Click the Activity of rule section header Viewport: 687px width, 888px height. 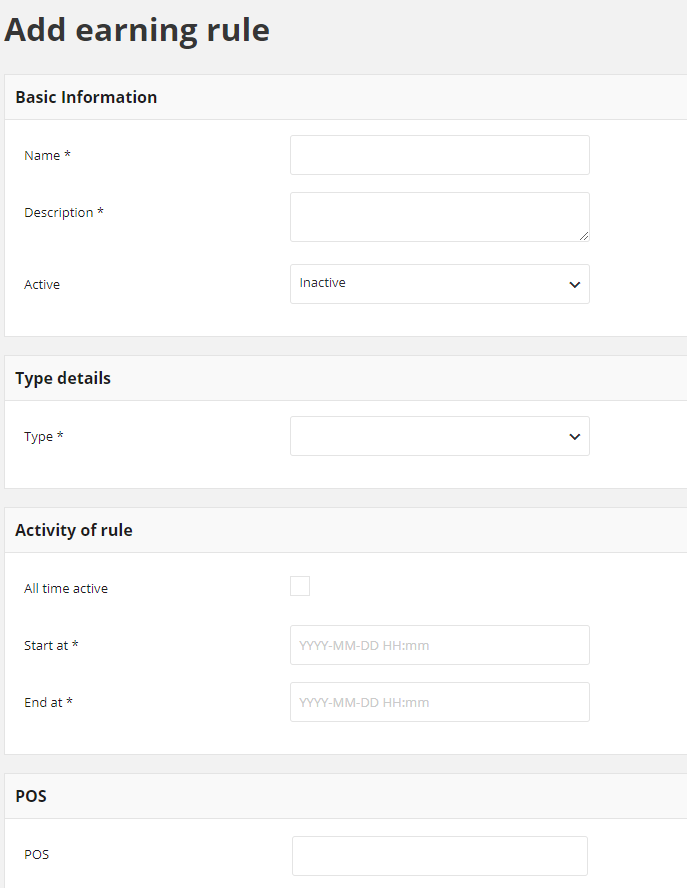tap(74, 530)
